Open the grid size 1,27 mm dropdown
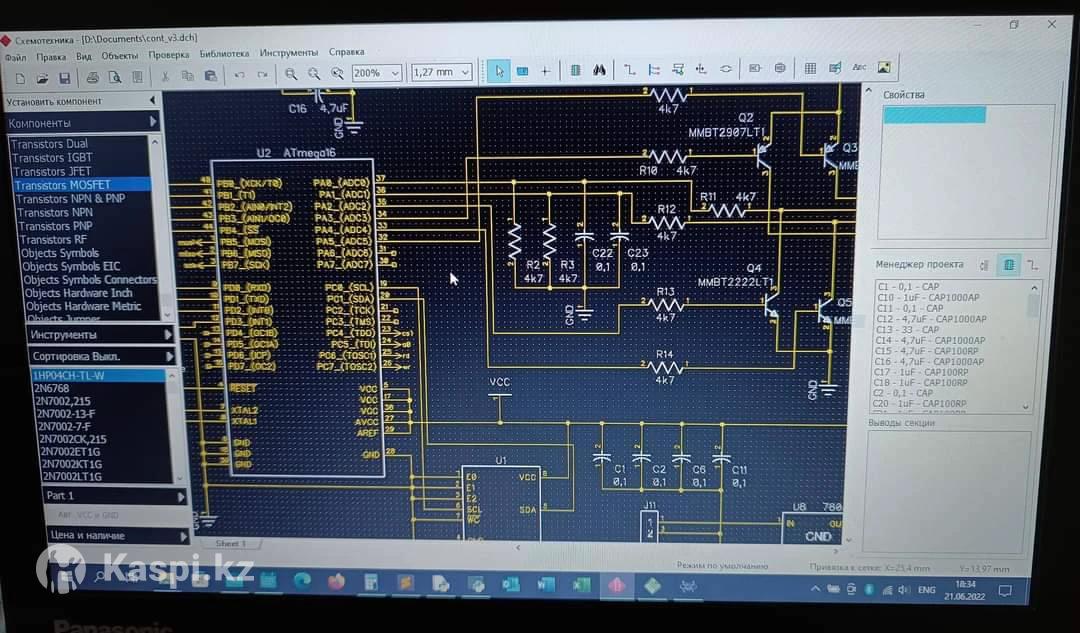 point(442,72)
